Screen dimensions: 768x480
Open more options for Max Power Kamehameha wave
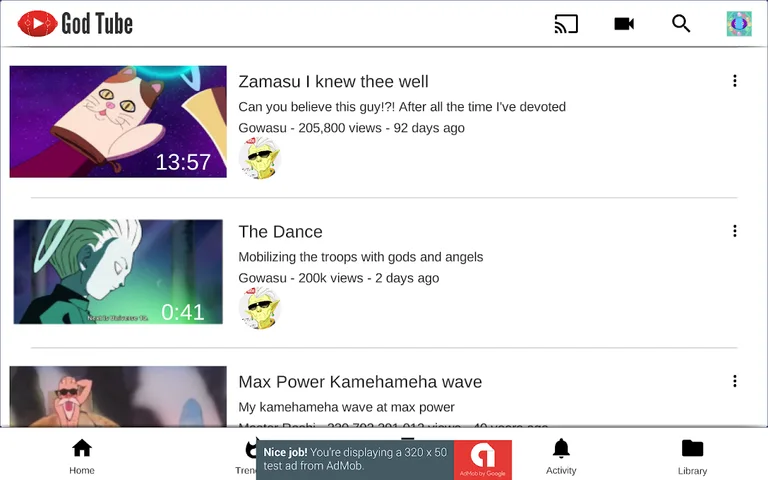click(735, 381)
